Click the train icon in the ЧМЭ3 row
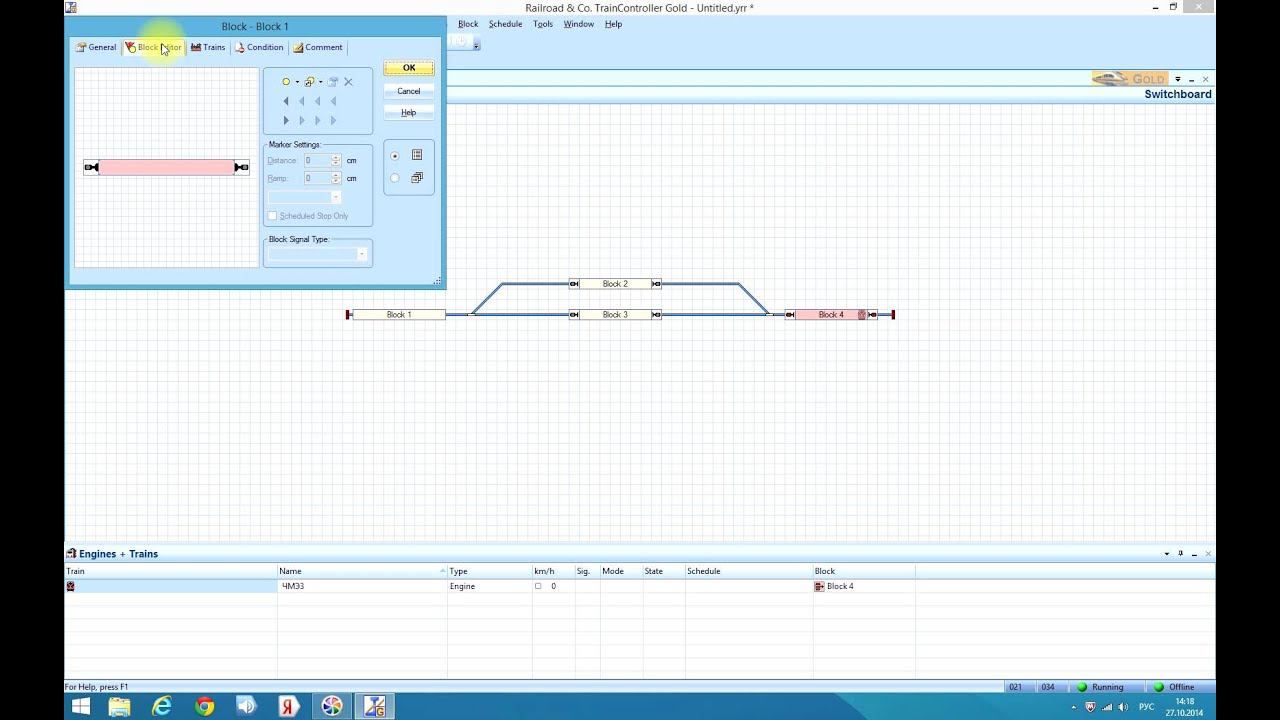The image size is (1280, 720). click(70, 586)
